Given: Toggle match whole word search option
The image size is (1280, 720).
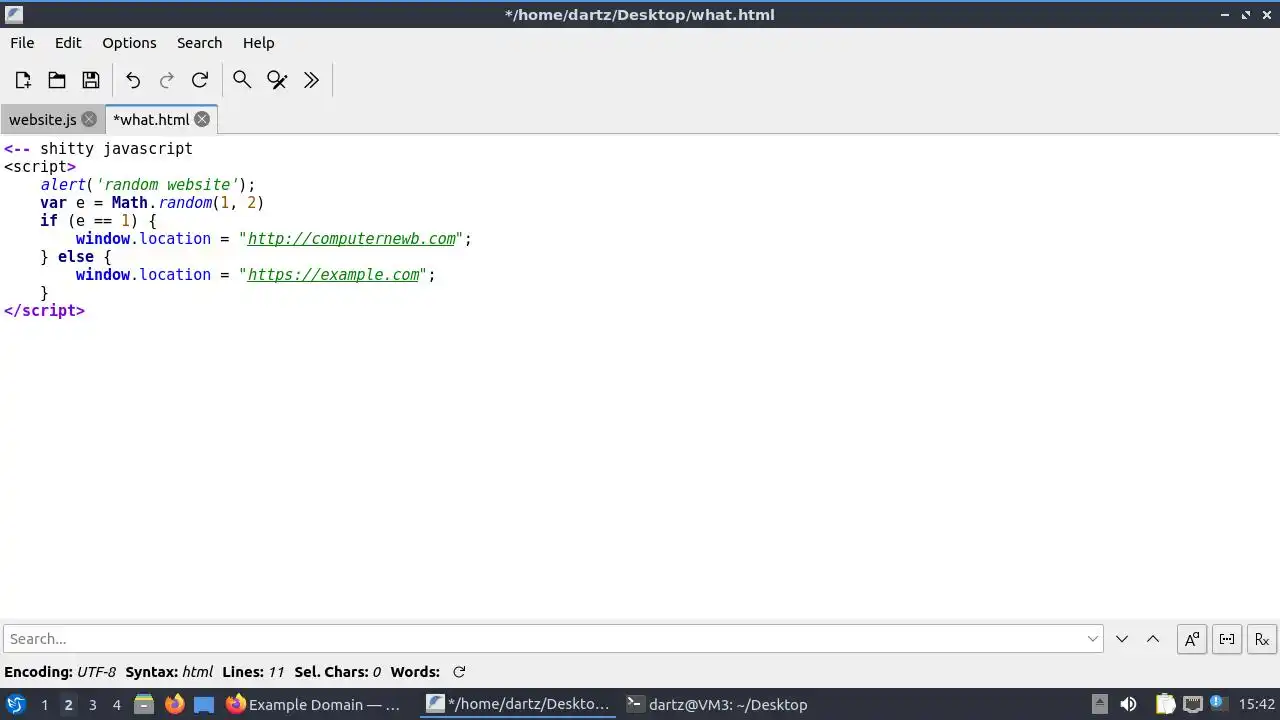Looking at the screenshot, I should coord(1227,639).
